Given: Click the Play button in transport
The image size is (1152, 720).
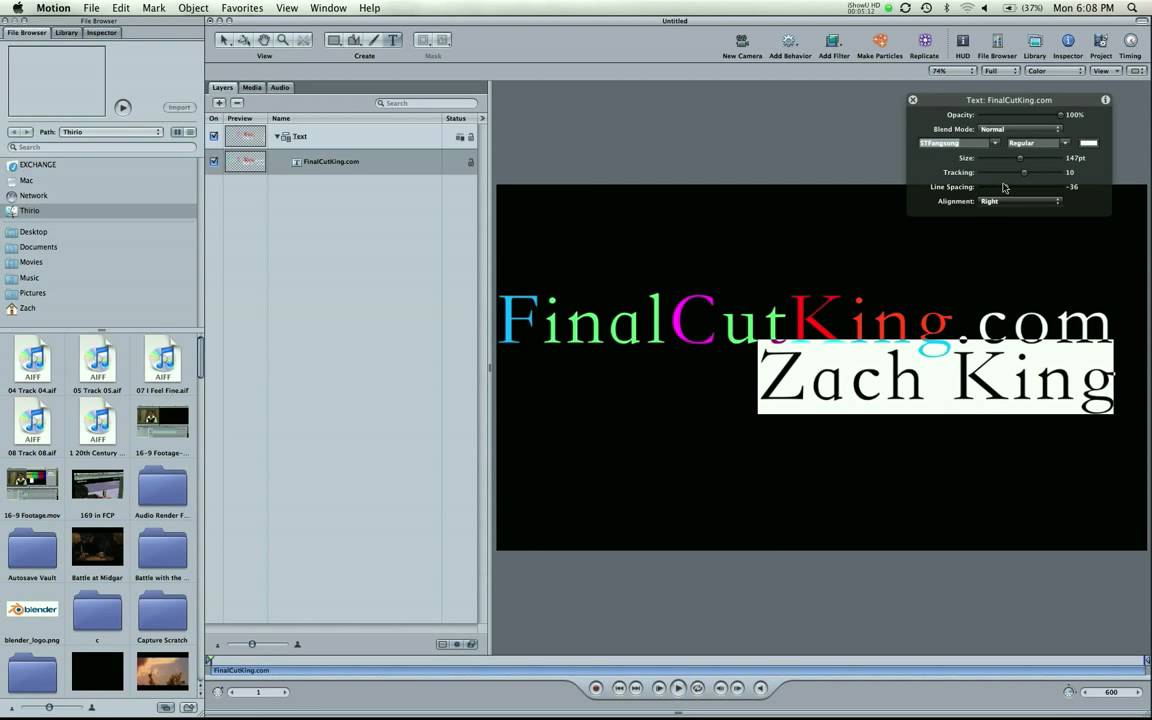Looking at the screenshot, I should (678, 688).
